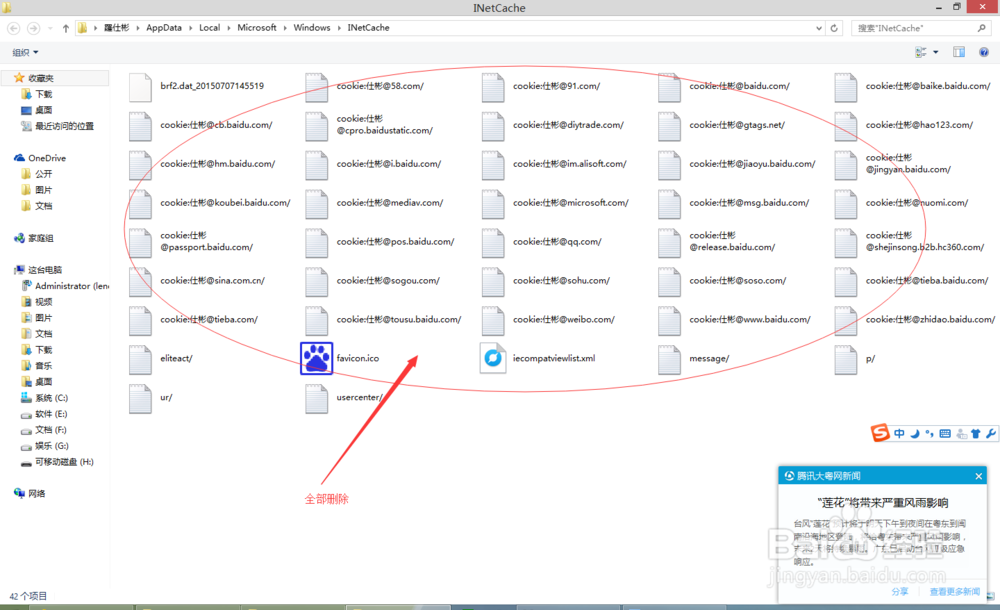Select the usercenter/ item
Screen dimensions: 1000x610
(x=344, y=398)
